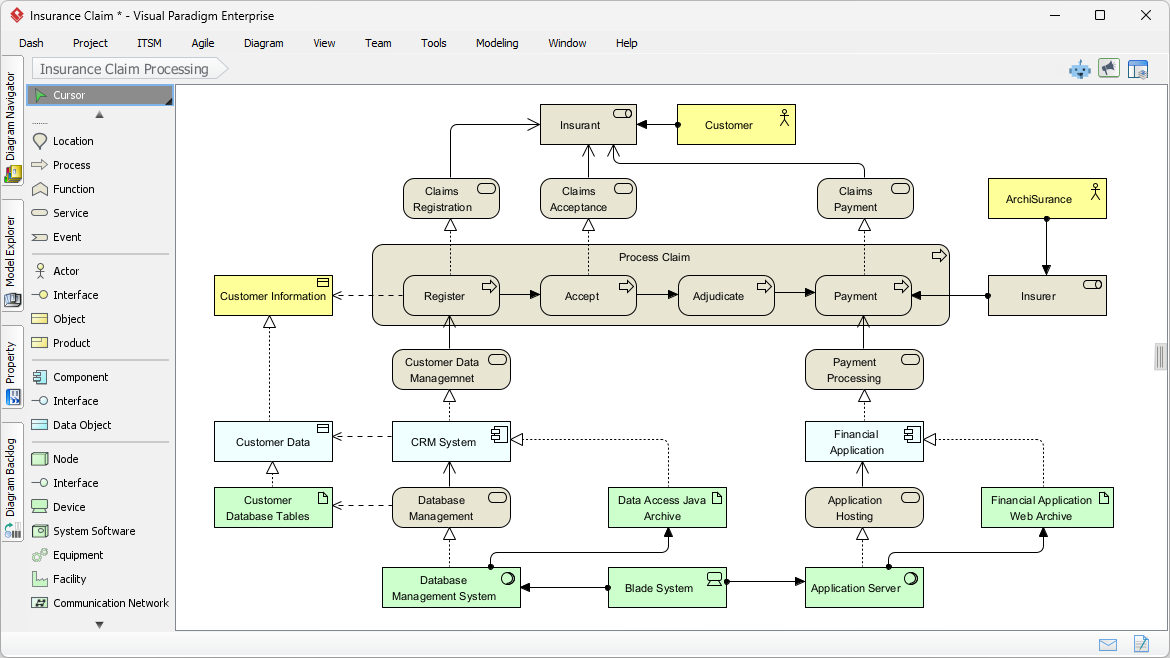
Task: Open the Insurance Claim Processing breadcrumb chevron
Action: [x=224, y=69]
